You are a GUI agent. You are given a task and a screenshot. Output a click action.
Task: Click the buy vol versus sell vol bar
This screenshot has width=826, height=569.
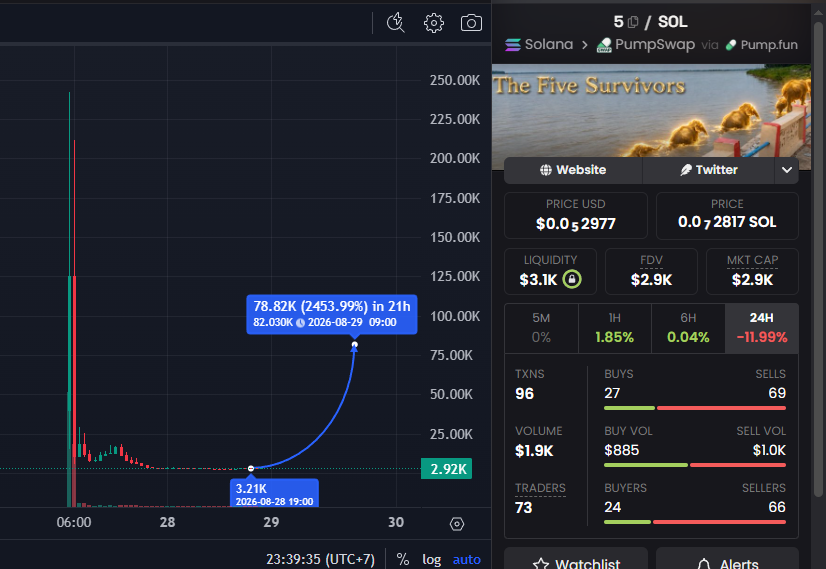pos(695,465)
